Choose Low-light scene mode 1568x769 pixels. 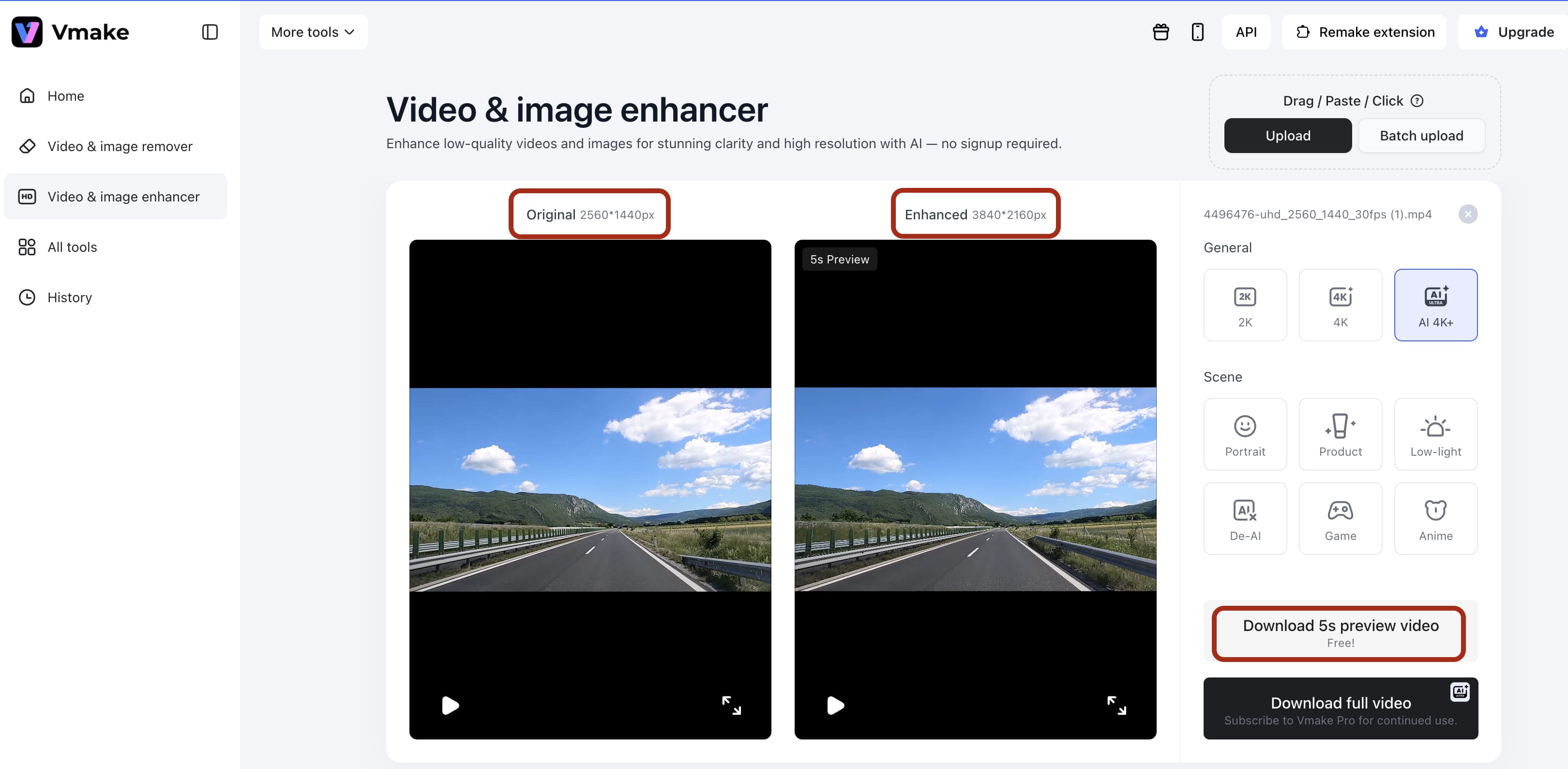click(1435, 434)
